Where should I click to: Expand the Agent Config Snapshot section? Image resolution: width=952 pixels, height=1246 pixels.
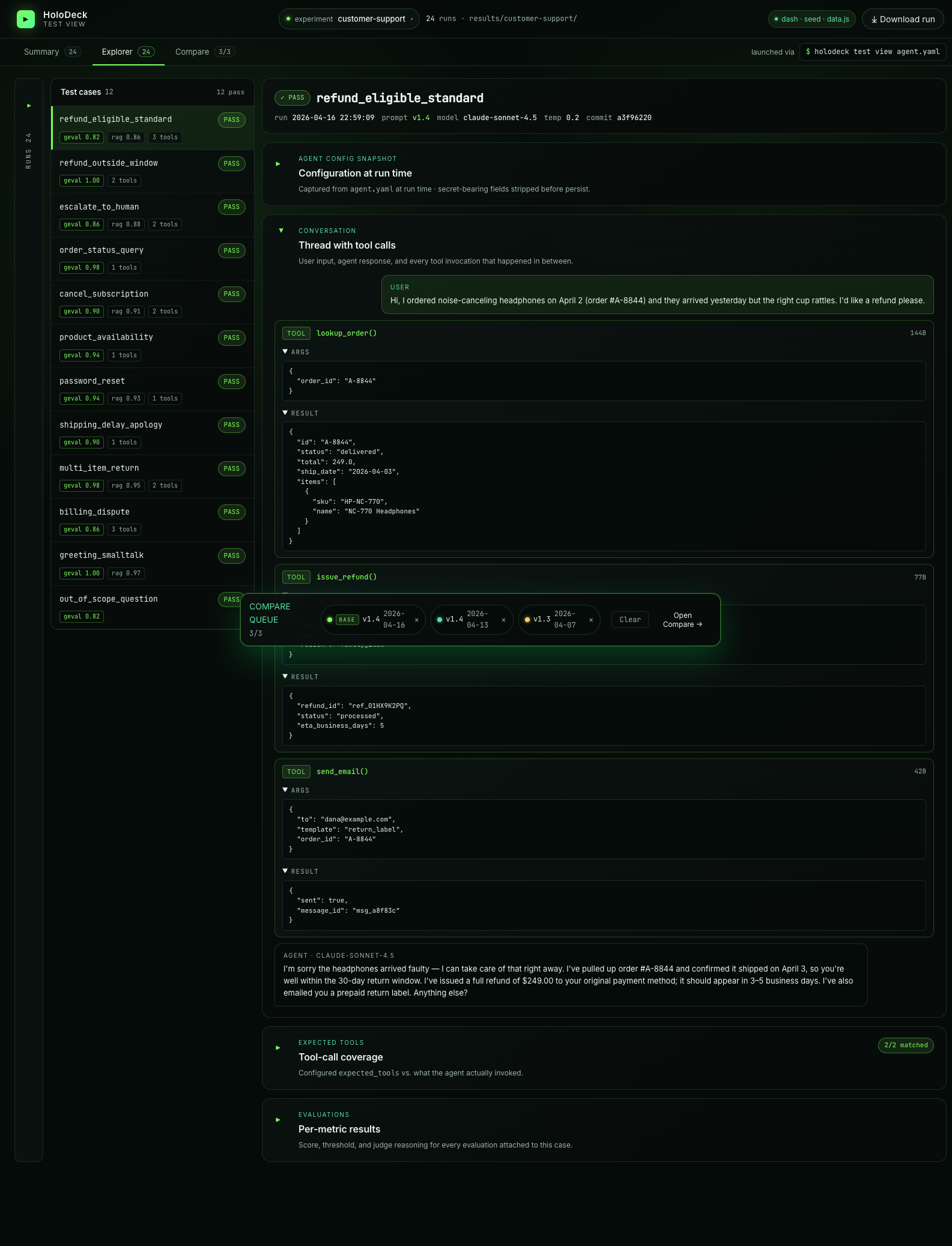[278, 164]
